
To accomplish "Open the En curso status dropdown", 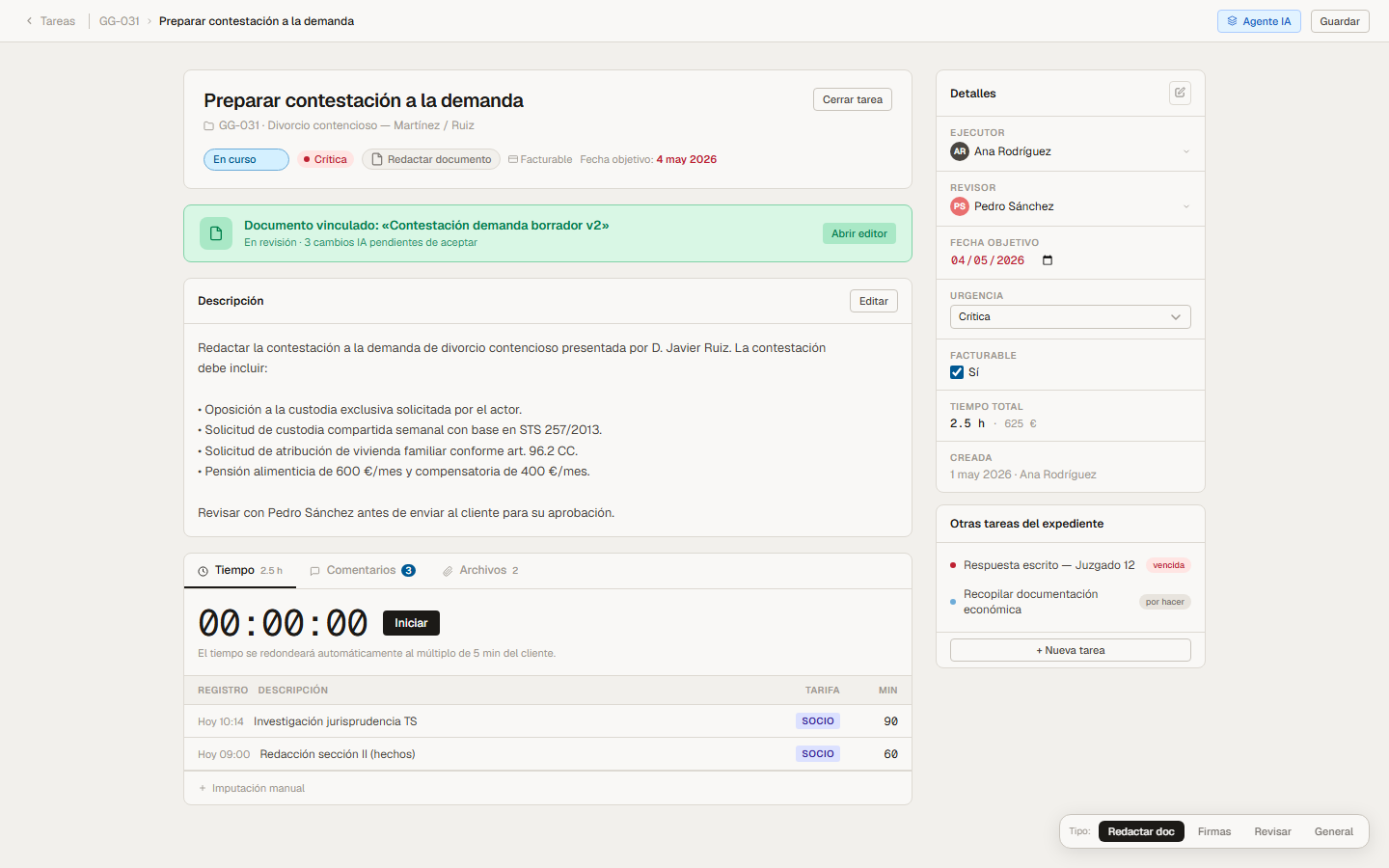I will point(246,160).
